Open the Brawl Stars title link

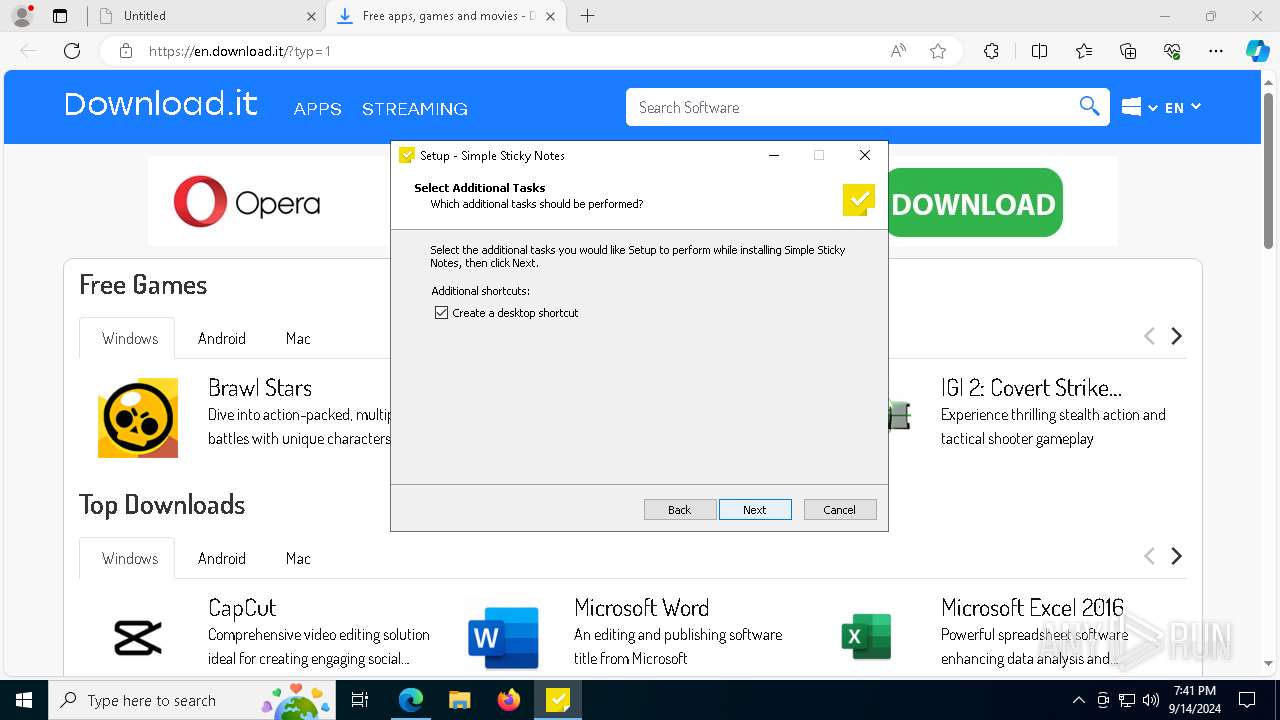(260, 388)
